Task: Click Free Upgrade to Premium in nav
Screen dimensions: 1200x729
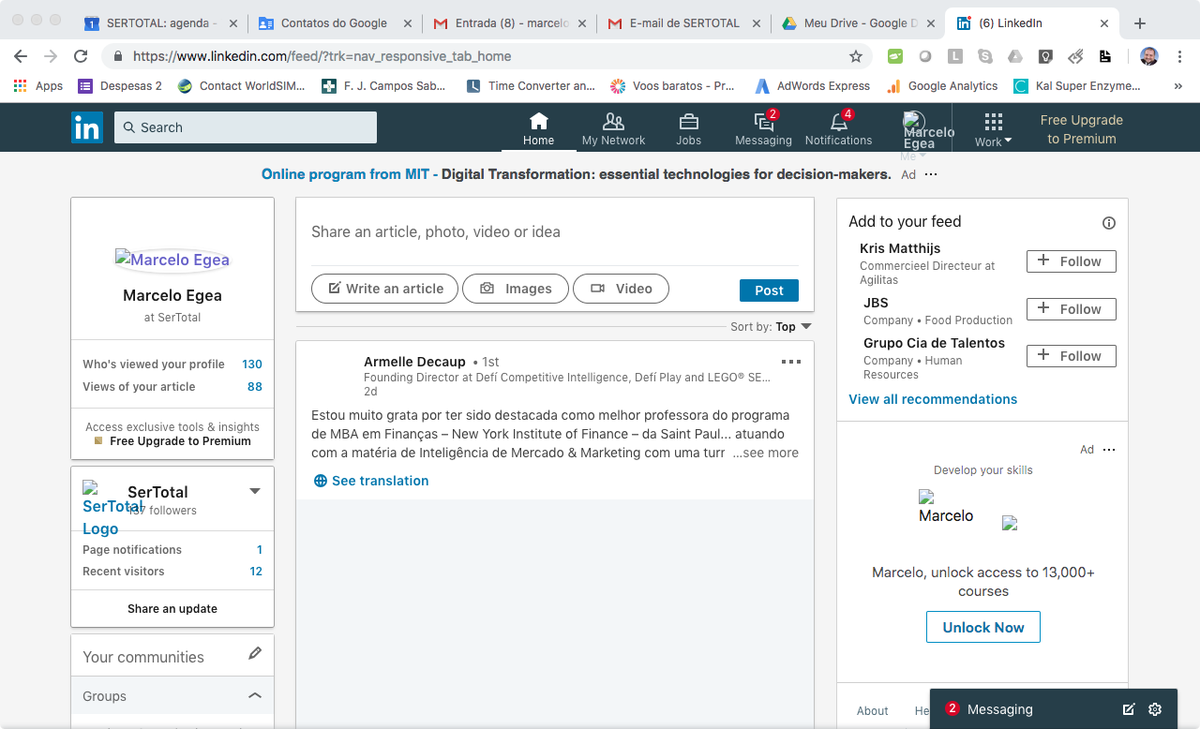Action: click(1081, 129)
